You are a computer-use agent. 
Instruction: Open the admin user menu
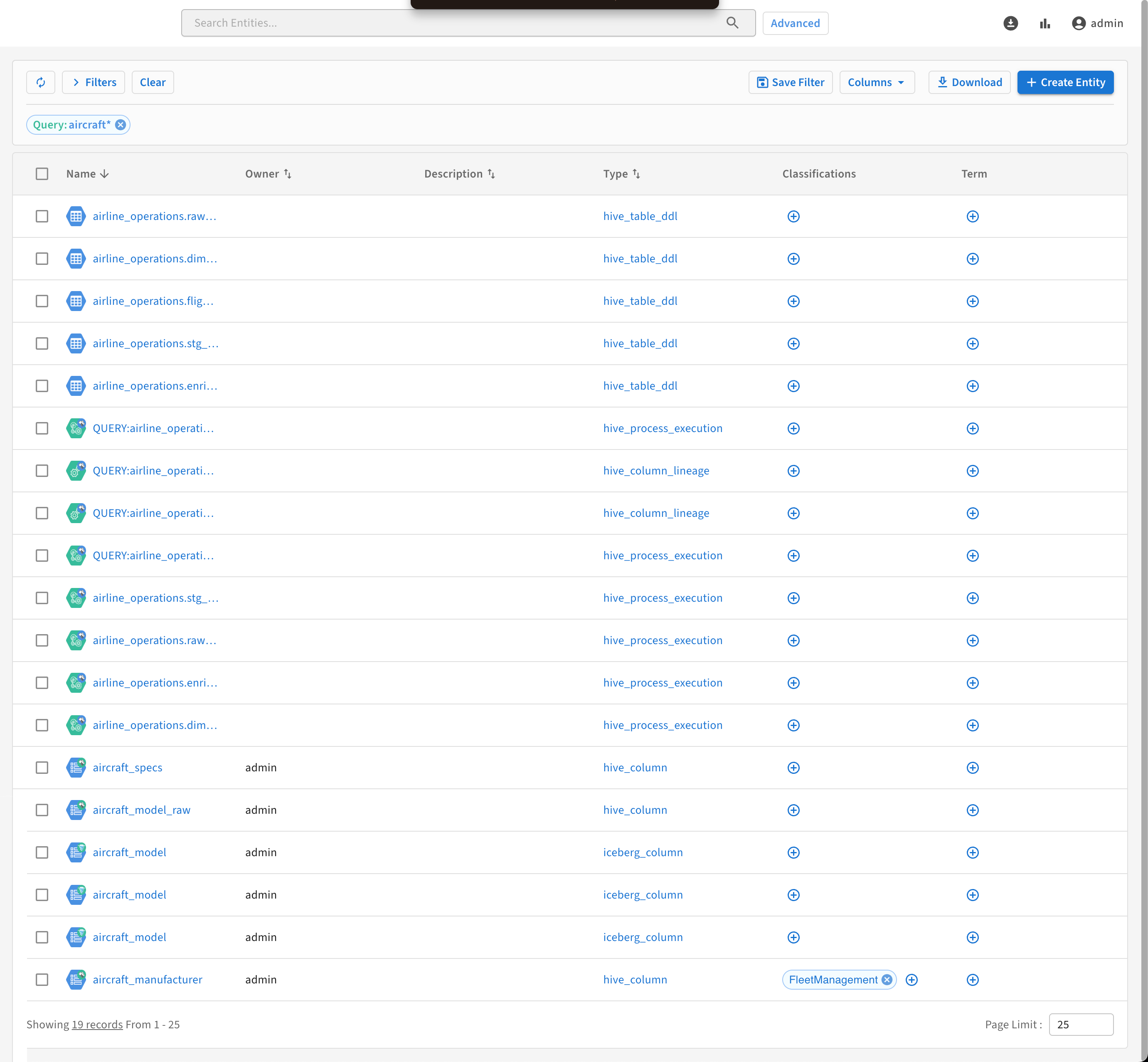click(x=1097, y=23)
